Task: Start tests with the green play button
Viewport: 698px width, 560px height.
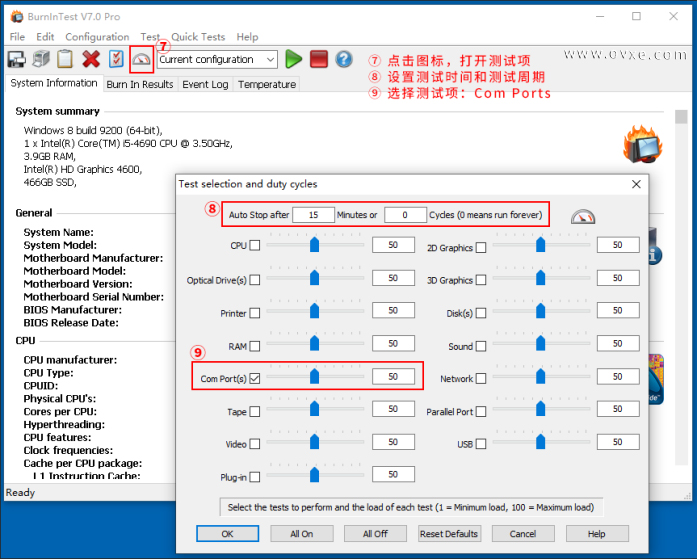Action: pos(293,59)
